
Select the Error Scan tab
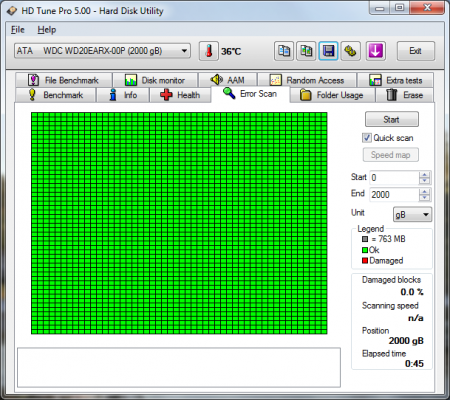[250, 94]
